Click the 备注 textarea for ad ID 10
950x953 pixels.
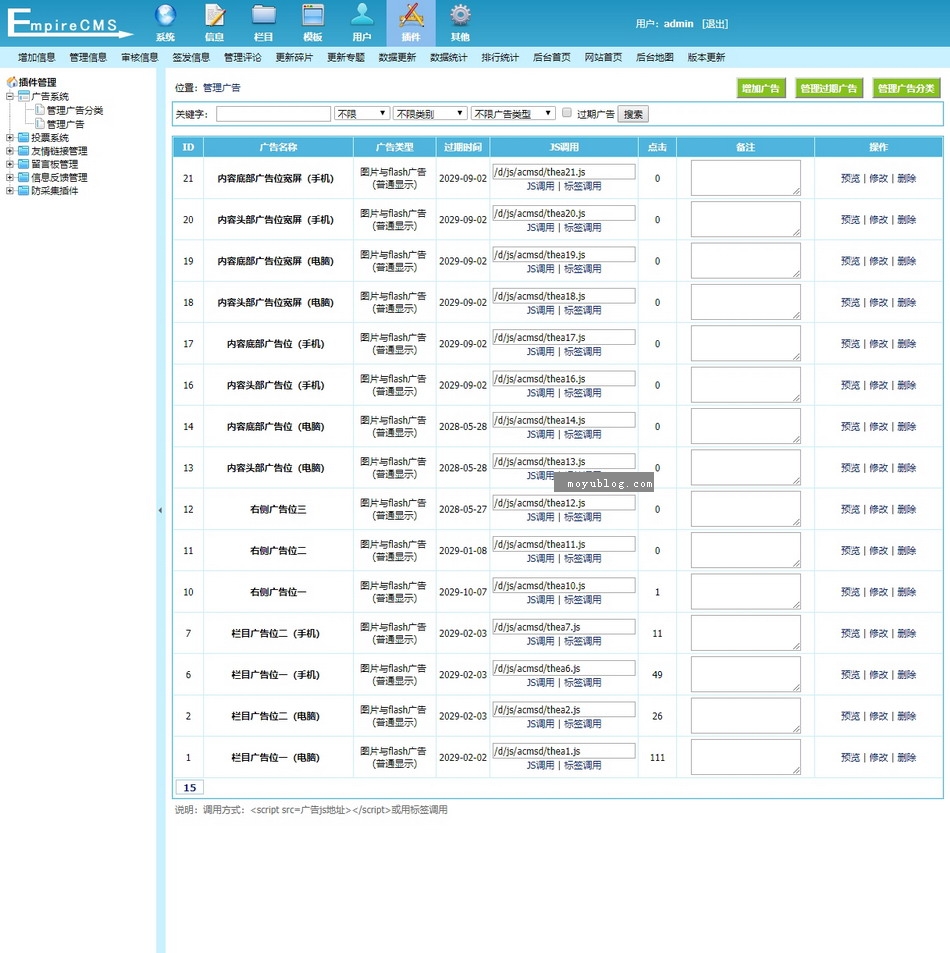pyautogui.click(x=746, y=591)
